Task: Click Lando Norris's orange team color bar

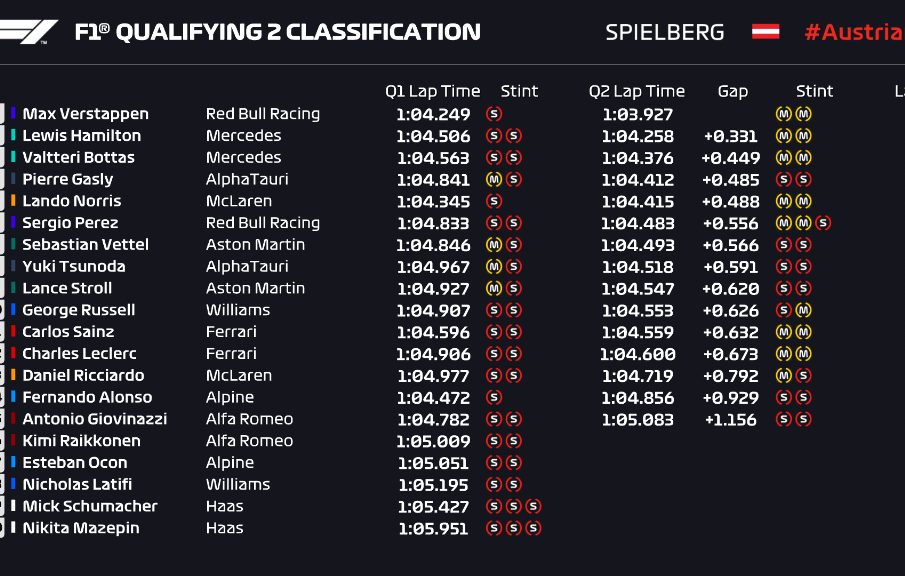Action: (x=14, y=201)
